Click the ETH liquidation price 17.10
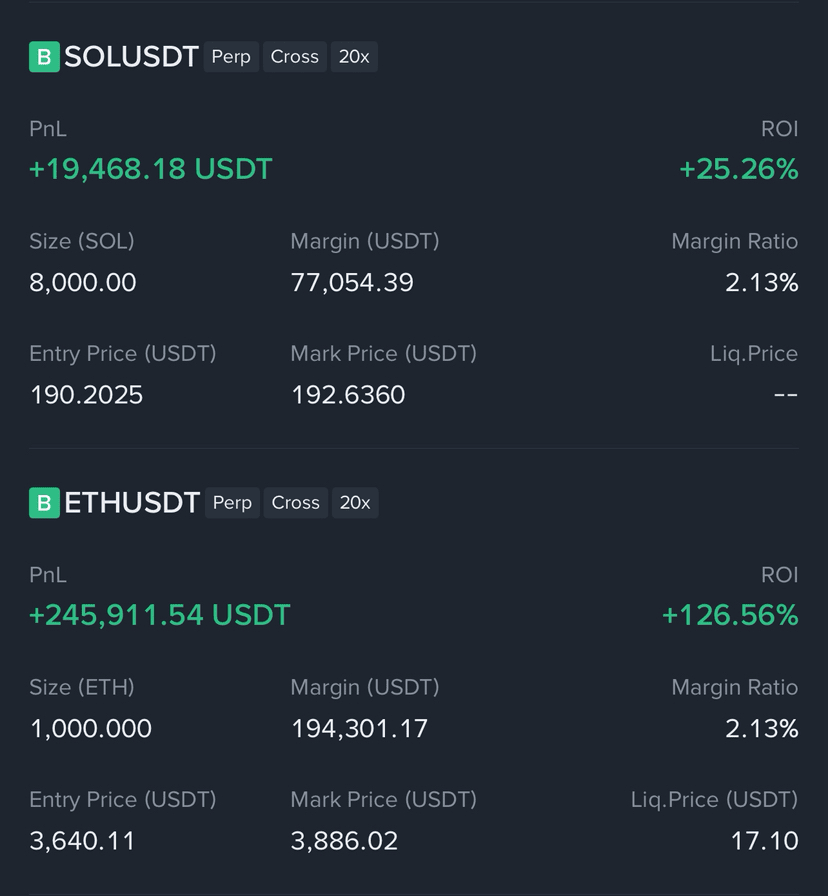The width and height of the screenshot is (828, 896). (764, 841)
